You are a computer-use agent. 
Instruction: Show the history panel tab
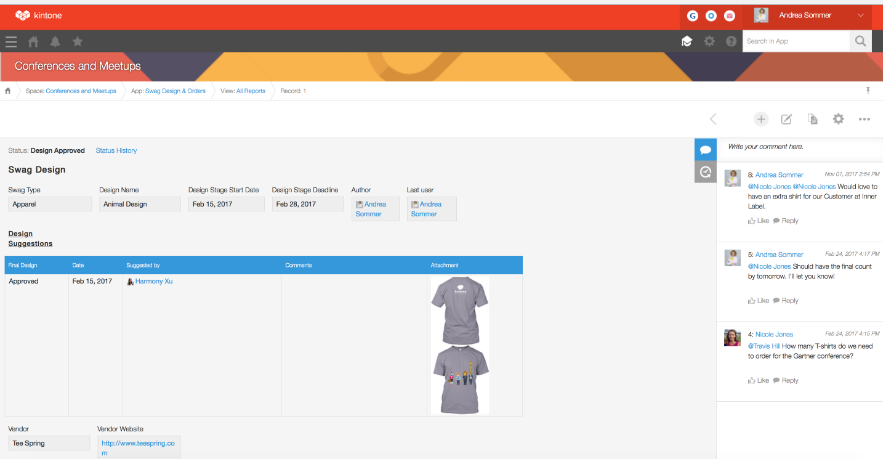pyautogui.click(x=705, y=172)
